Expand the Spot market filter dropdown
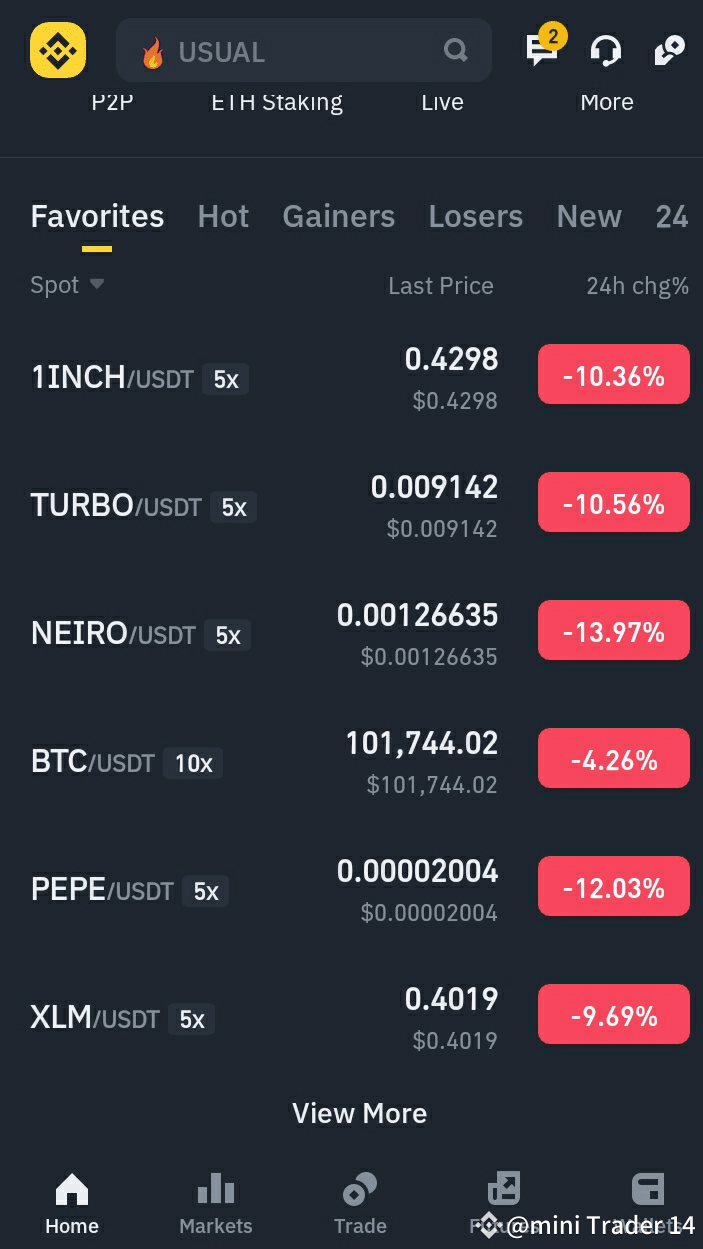Viewport: 703px width, 1249px height. pos(66,285)
